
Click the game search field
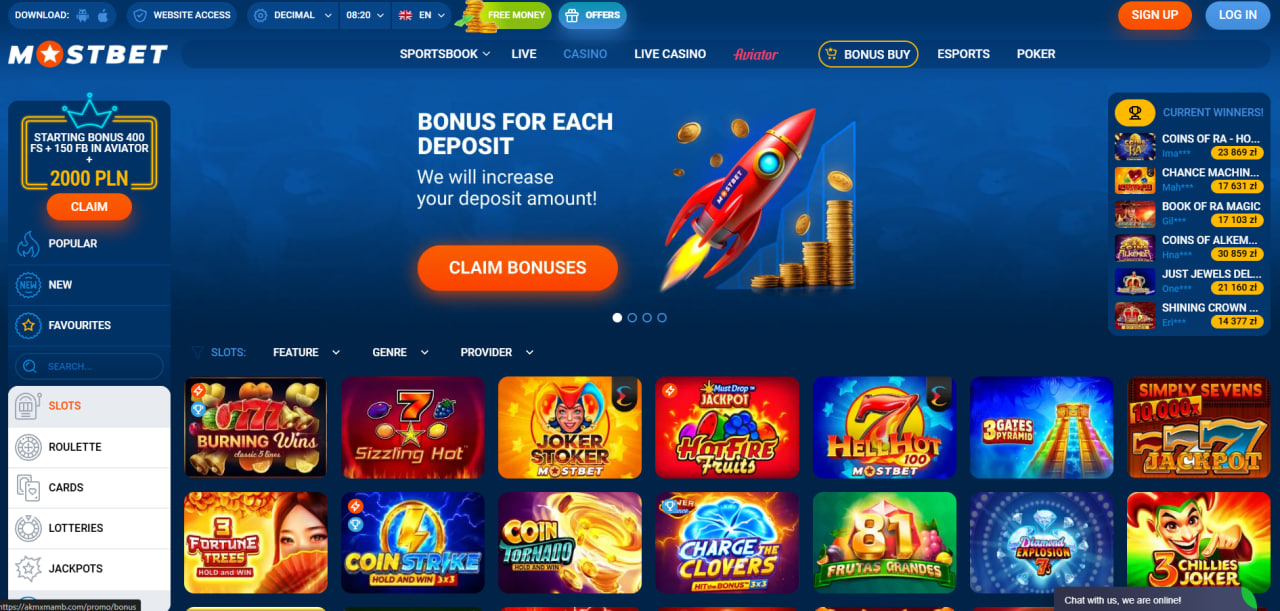click(x=89, y=366)
